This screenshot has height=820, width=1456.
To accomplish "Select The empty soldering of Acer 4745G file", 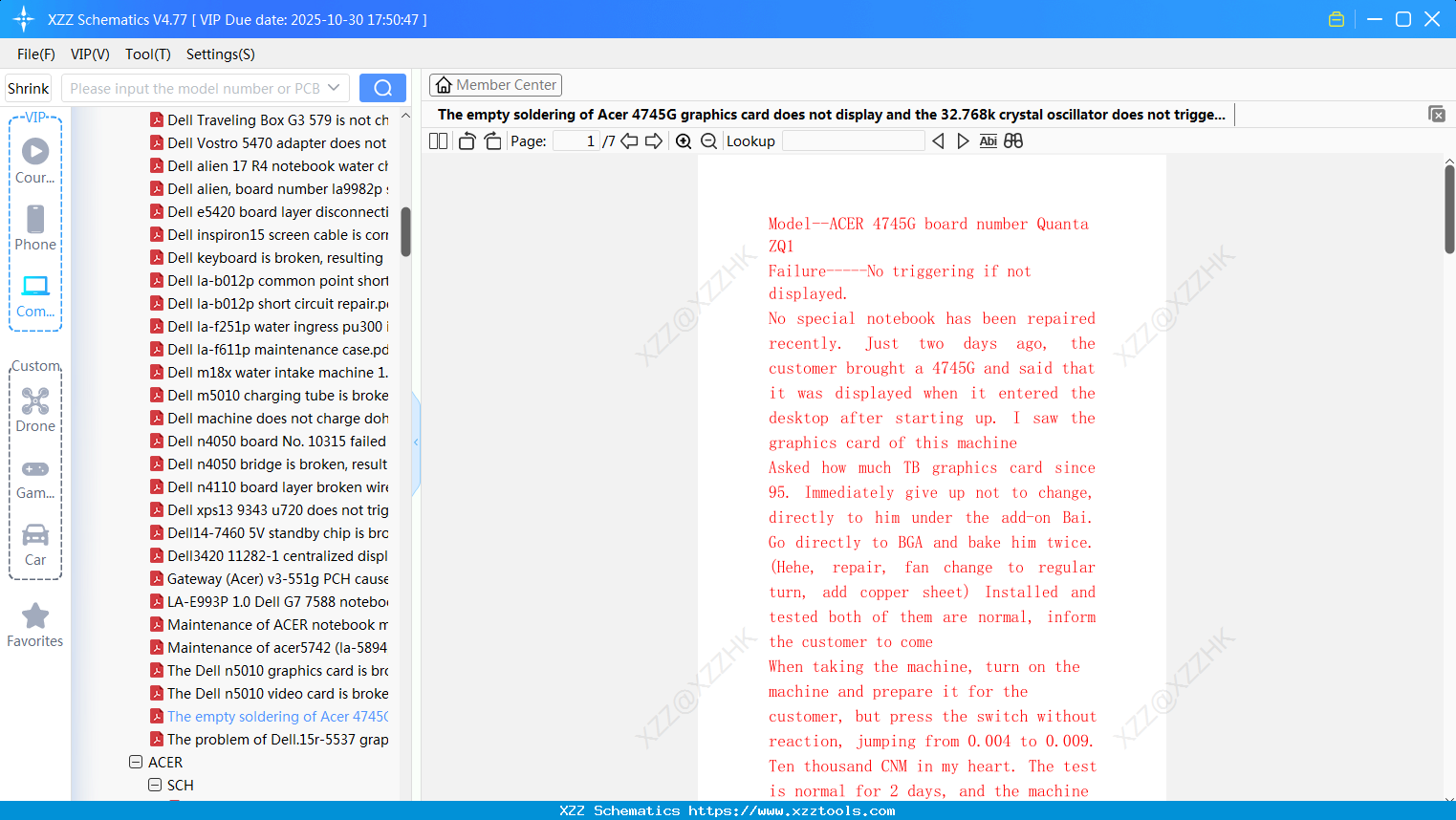I will (x=270, y=716).
